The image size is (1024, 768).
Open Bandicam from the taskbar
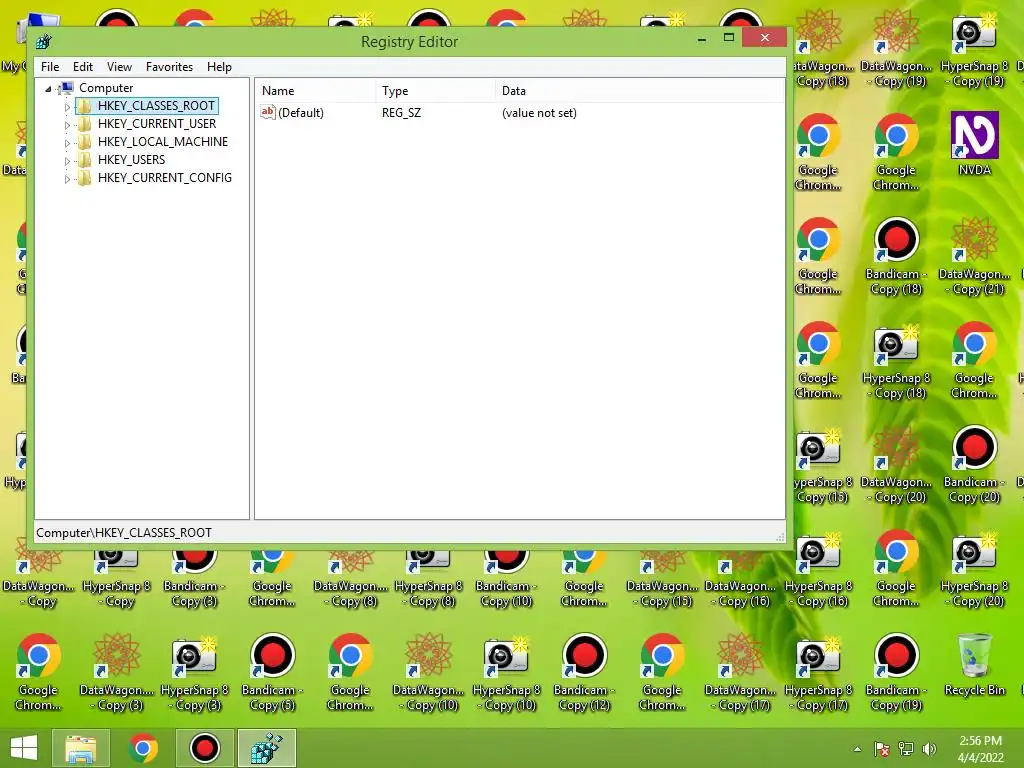coord(205,748)
